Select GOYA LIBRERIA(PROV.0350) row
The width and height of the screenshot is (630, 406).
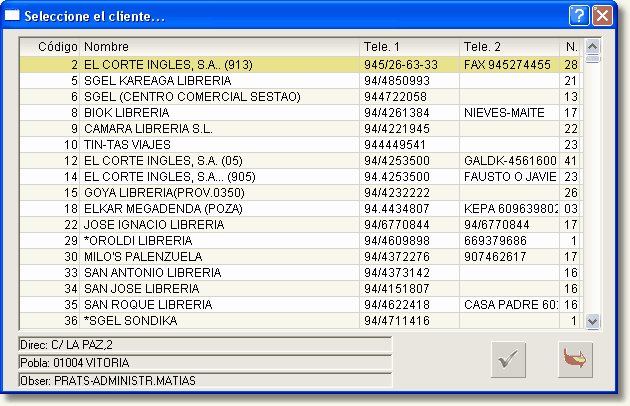(301, 193)
